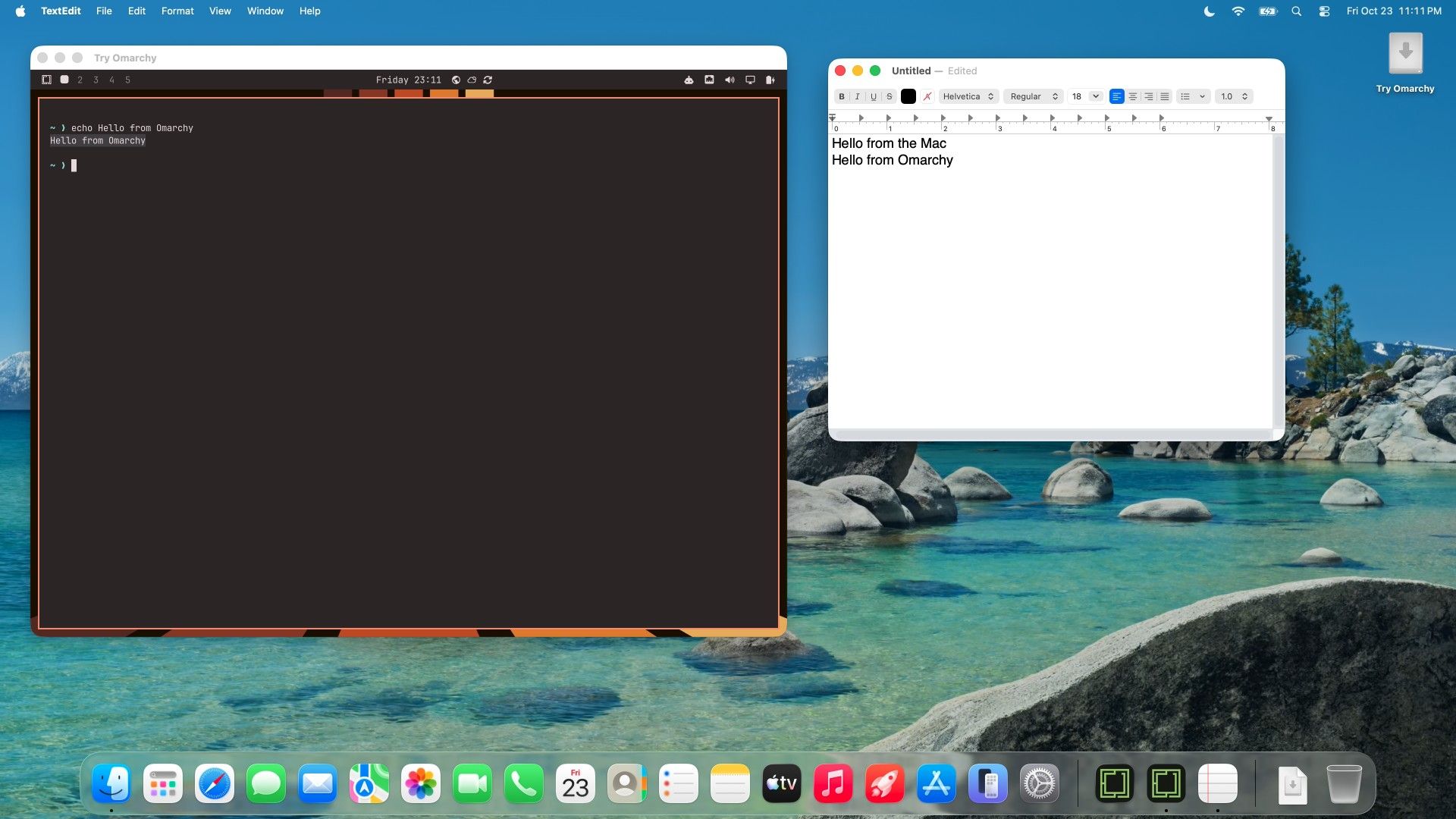Viewport: 1456px width, 819px height.
Task: Open the black text color swatch
Action: pyautogui.click(x=908, y=96)
